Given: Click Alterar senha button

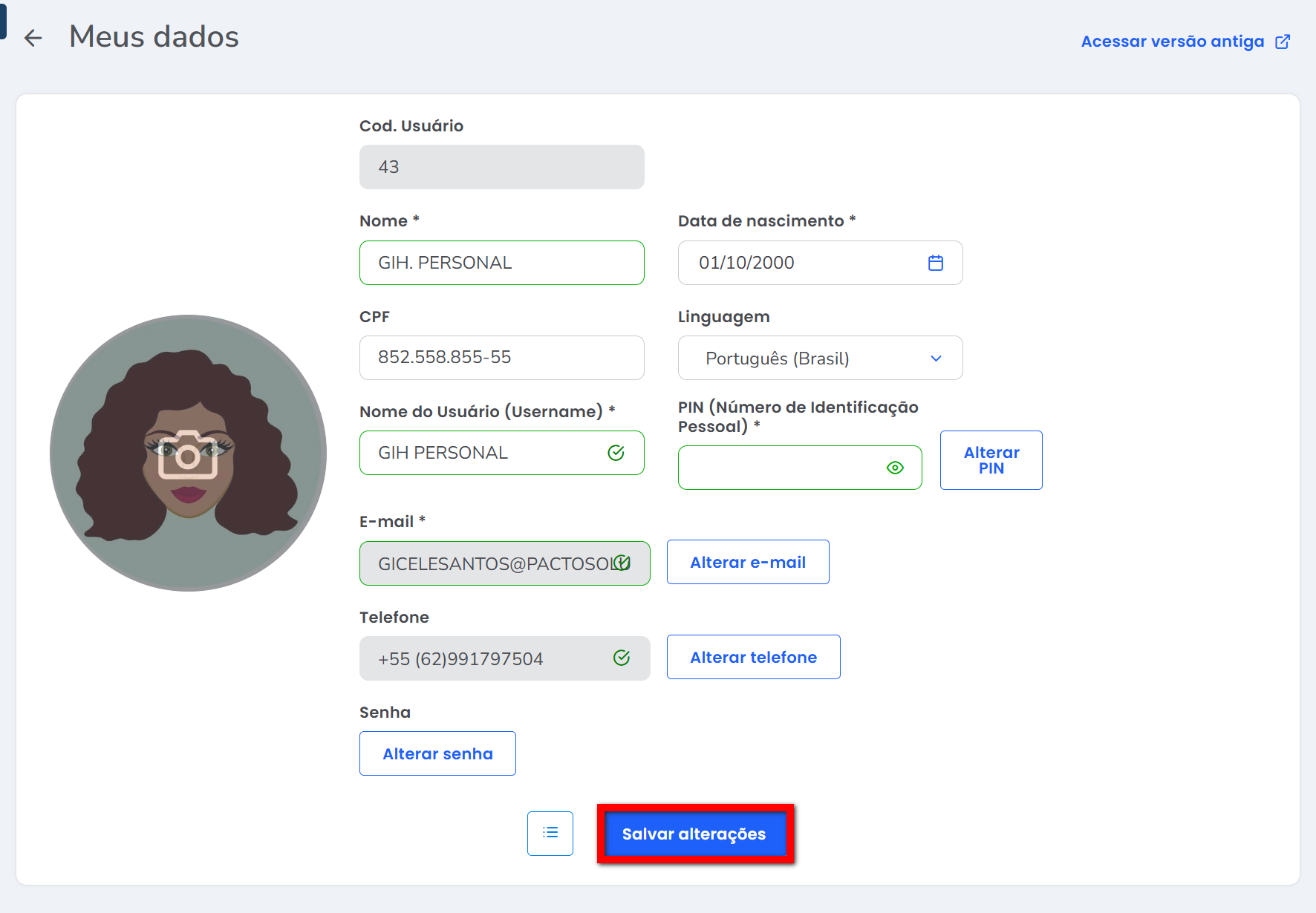Looking at the screenshot, I should click(x=437, y=753).
